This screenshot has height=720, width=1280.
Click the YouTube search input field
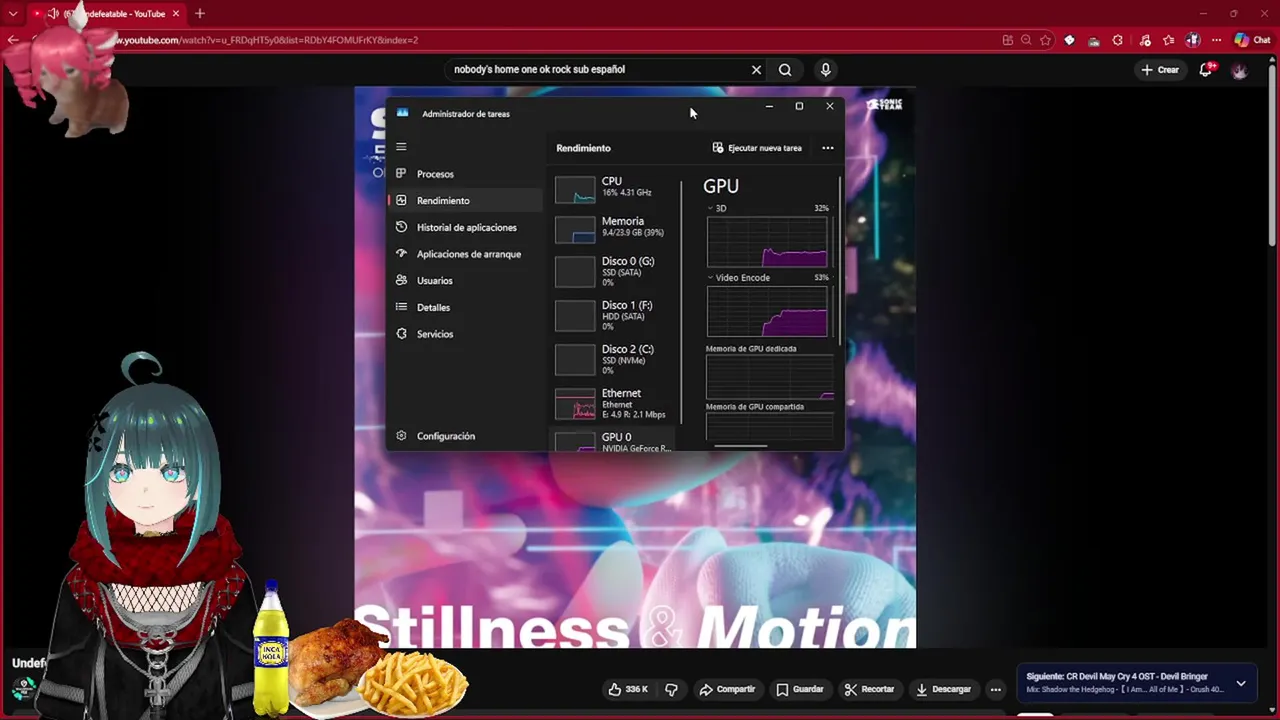(595, 70)
